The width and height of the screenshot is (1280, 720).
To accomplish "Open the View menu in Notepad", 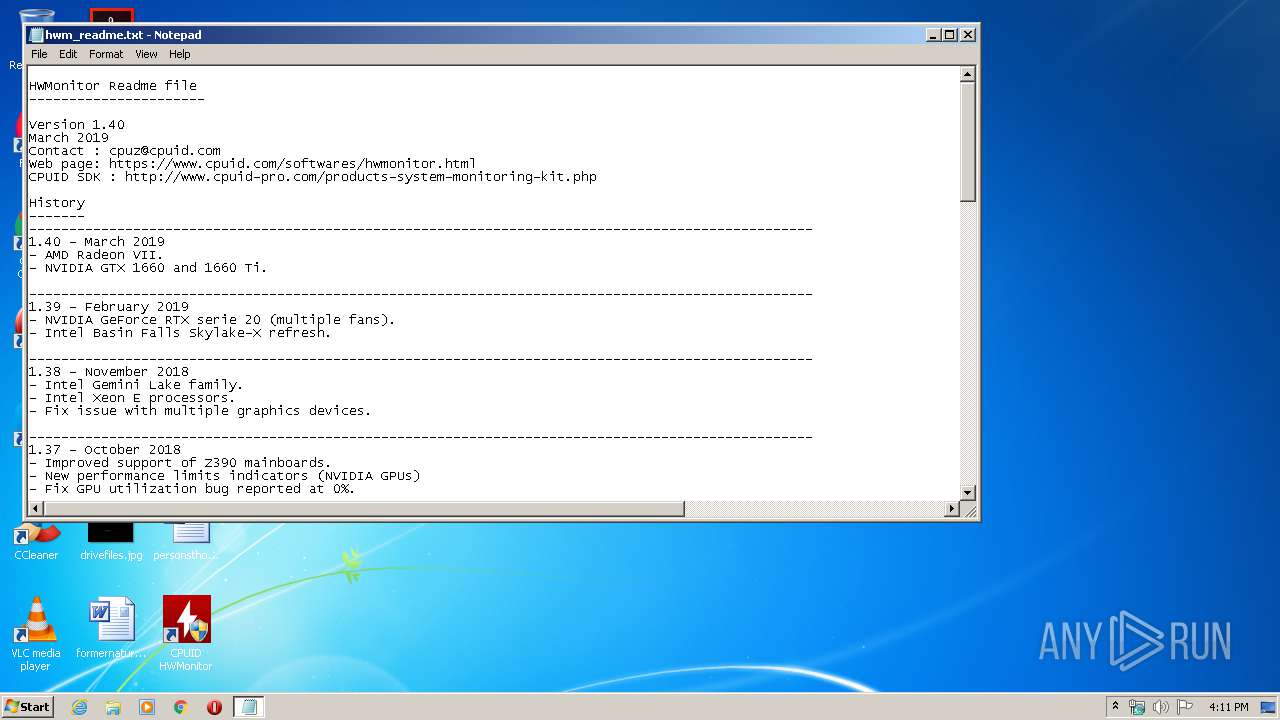I will point(146,54).
